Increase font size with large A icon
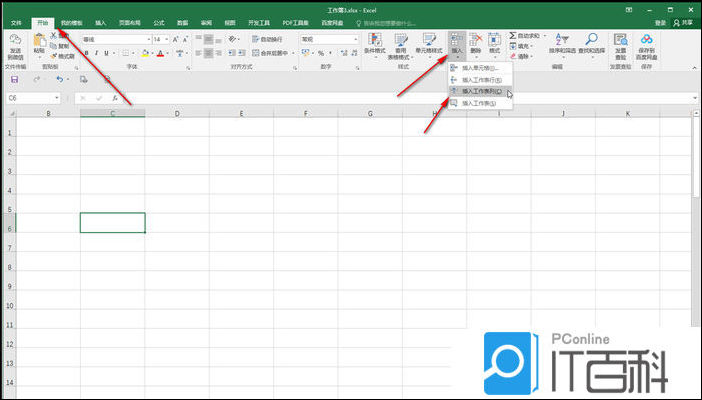The image size is (702, 400). point(175,39)
